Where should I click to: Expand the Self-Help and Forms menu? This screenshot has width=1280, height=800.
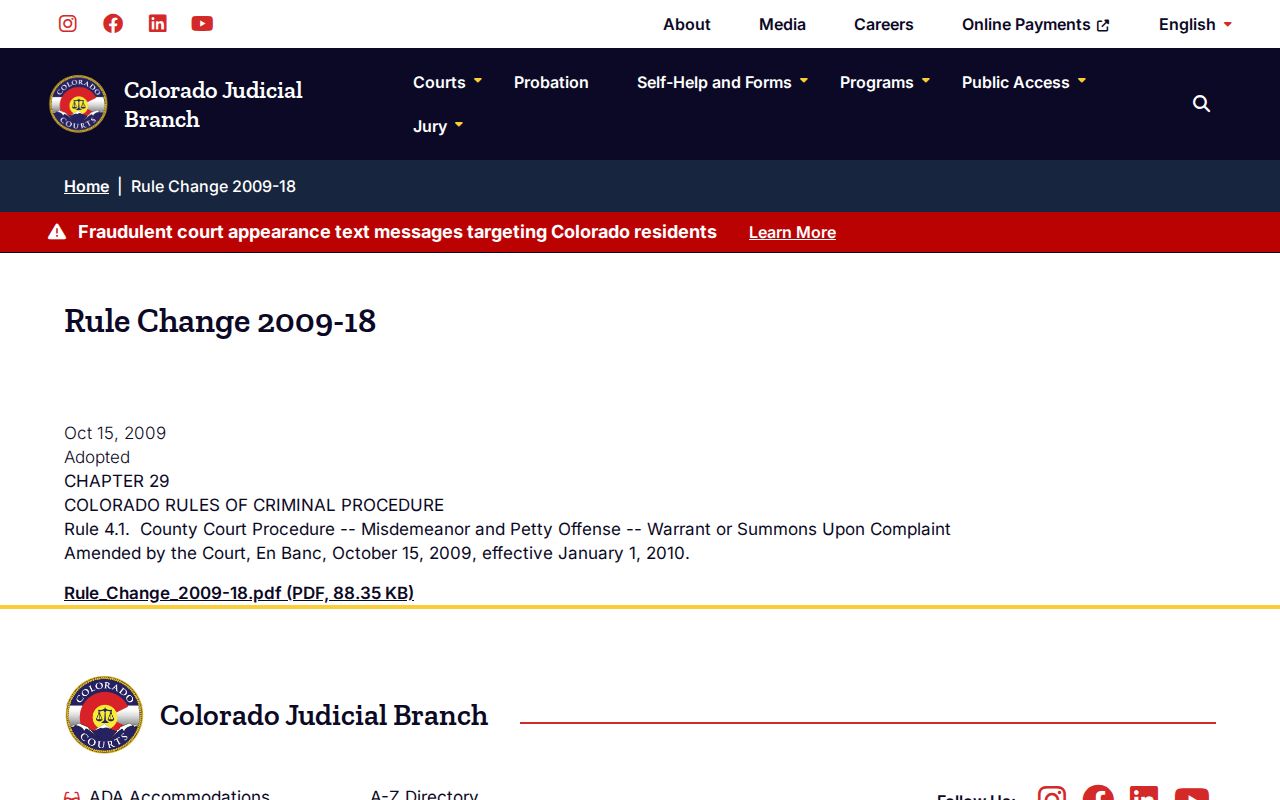coord(722,82)
